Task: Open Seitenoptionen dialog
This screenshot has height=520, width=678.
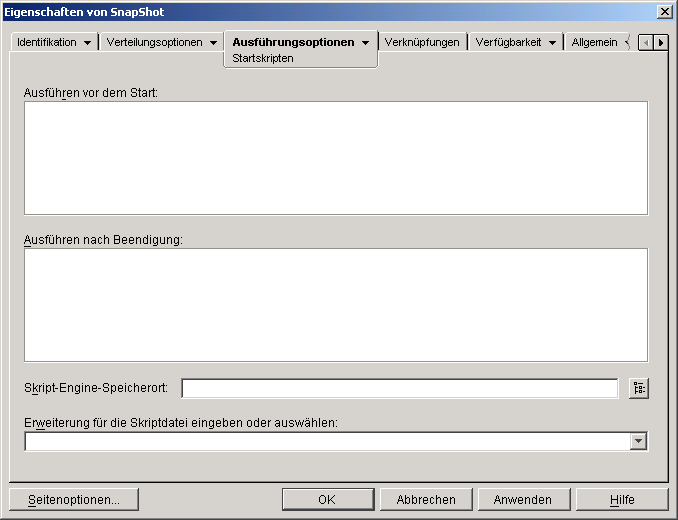Action: click(74, 500)
